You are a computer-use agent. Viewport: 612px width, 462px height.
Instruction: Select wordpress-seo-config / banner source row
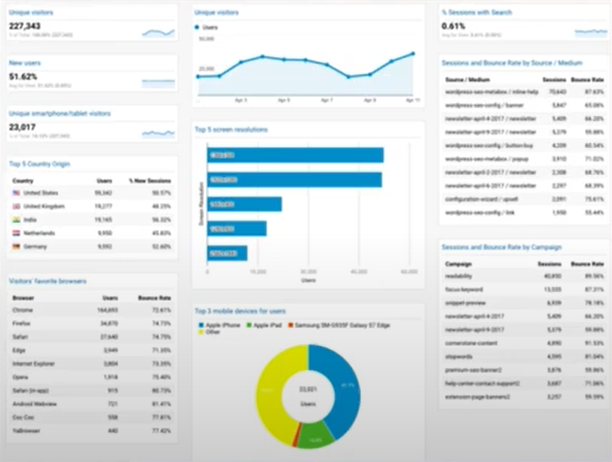(524, 105)
